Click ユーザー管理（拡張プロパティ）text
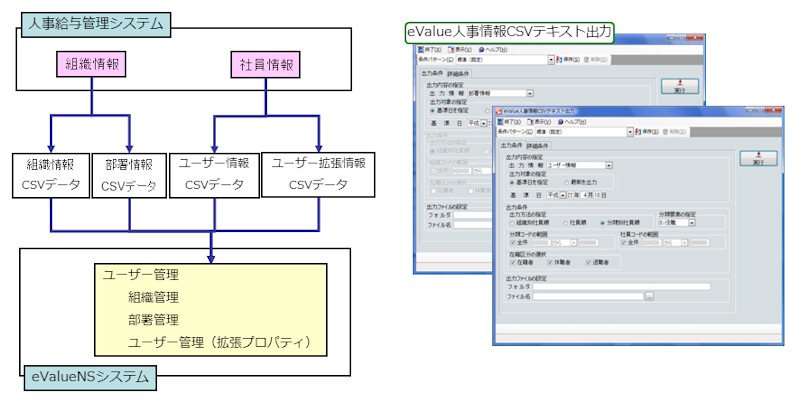The width and height of the screenshot is (800, 403). coord(220,342)
